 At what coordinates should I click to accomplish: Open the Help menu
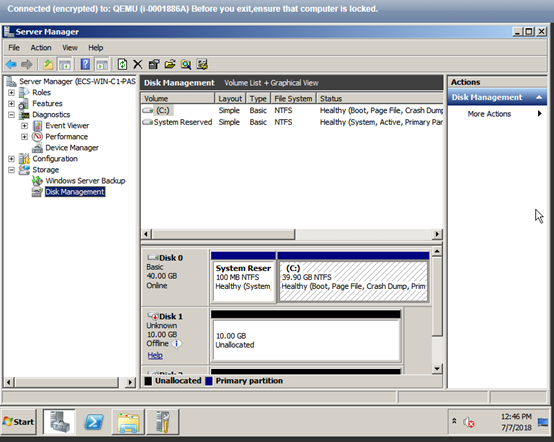96,48
